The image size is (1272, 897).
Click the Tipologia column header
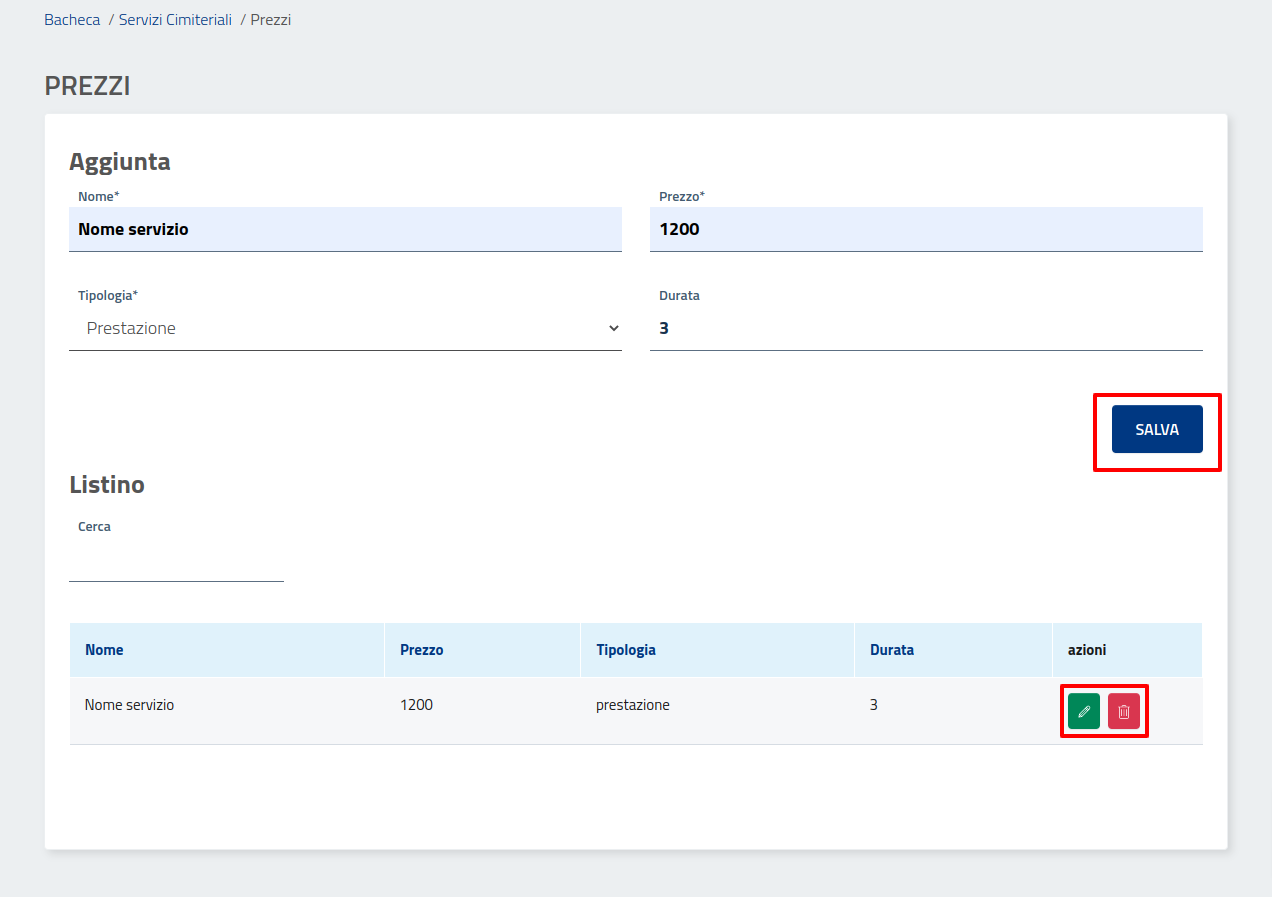[x=626, y=650]
